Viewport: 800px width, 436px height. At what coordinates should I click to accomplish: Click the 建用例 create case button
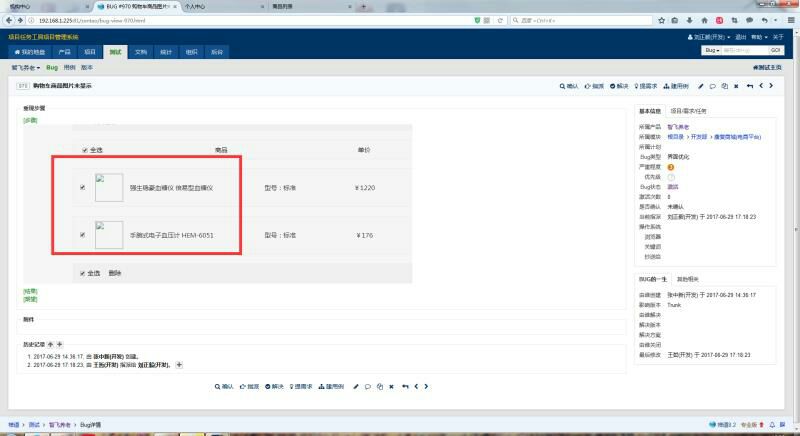point(675,87)
